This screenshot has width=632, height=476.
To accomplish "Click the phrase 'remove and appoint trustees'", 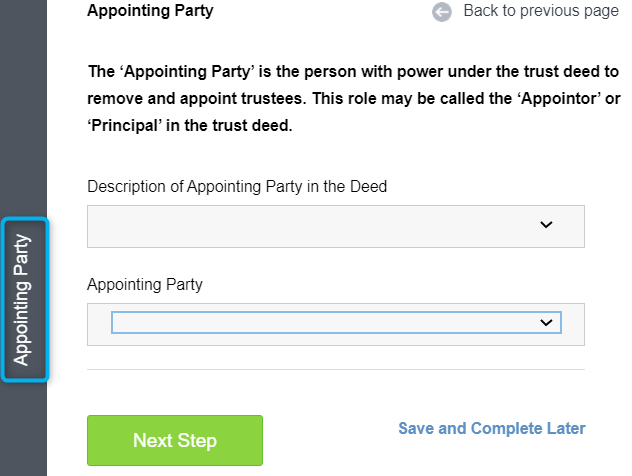I will pos(195,98).
